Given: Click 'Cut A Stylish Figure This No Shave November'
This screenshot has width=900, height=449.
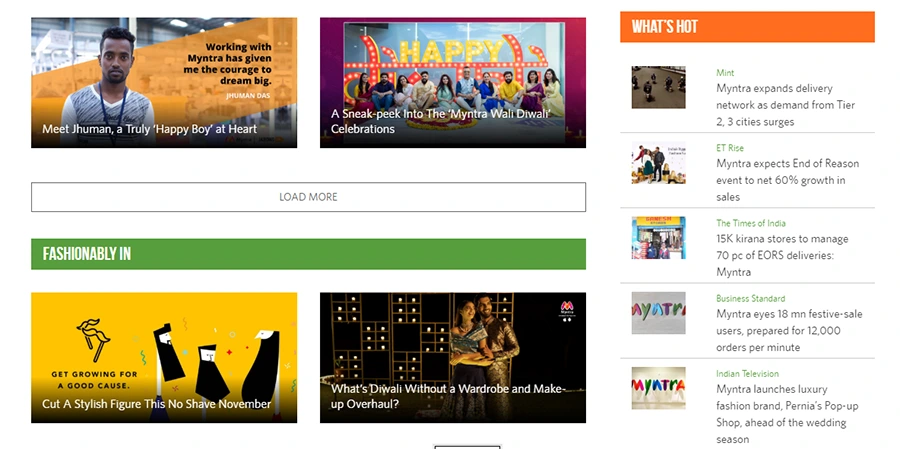Looking at the screenshot, I should coord(157,404).
